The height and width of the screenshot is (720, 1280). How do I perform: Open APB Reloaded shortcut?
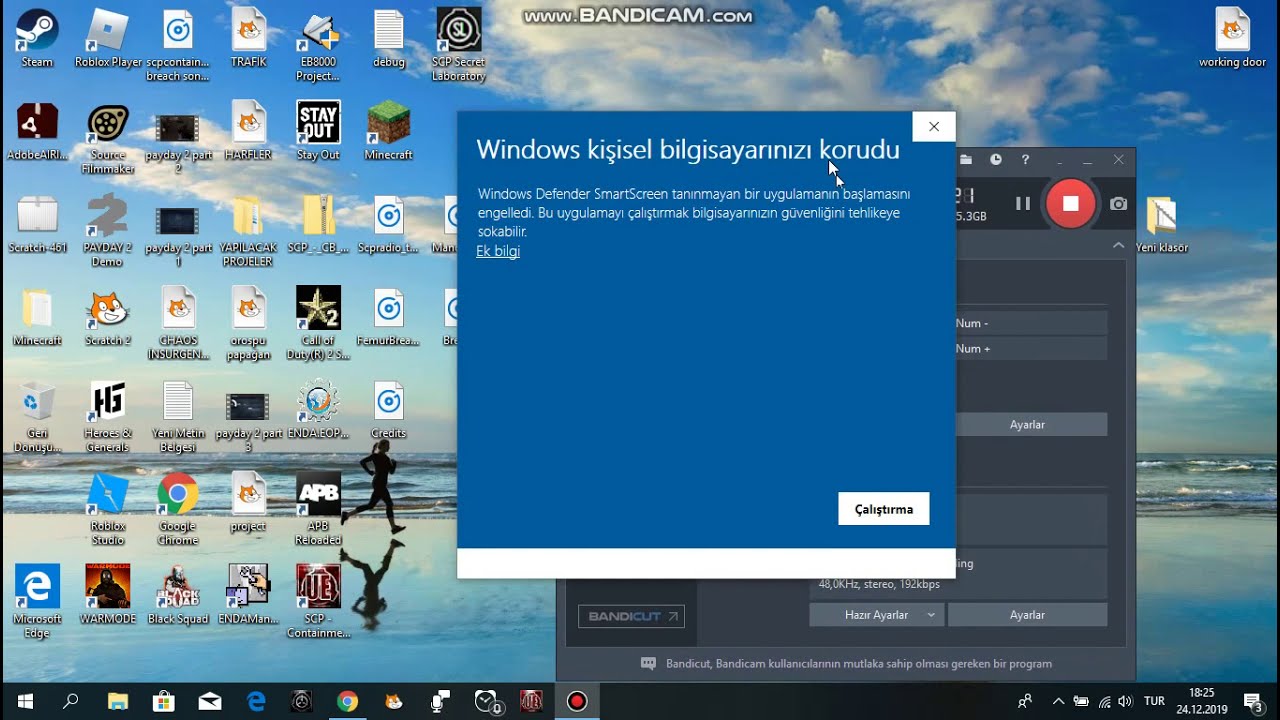(318, 510)
